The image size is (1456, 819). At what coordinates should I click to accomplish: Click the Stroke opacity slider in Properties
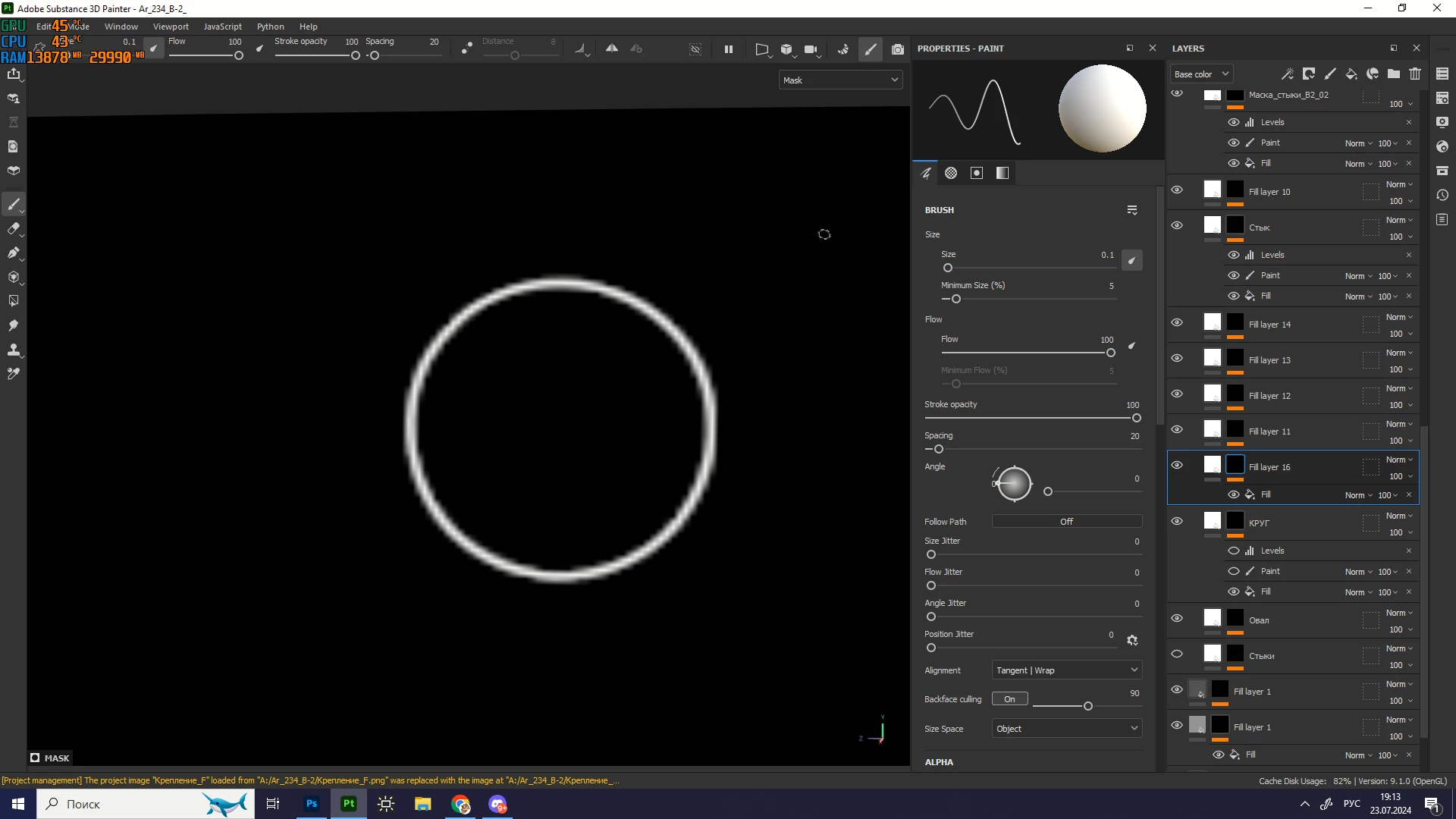[1031, 418]
